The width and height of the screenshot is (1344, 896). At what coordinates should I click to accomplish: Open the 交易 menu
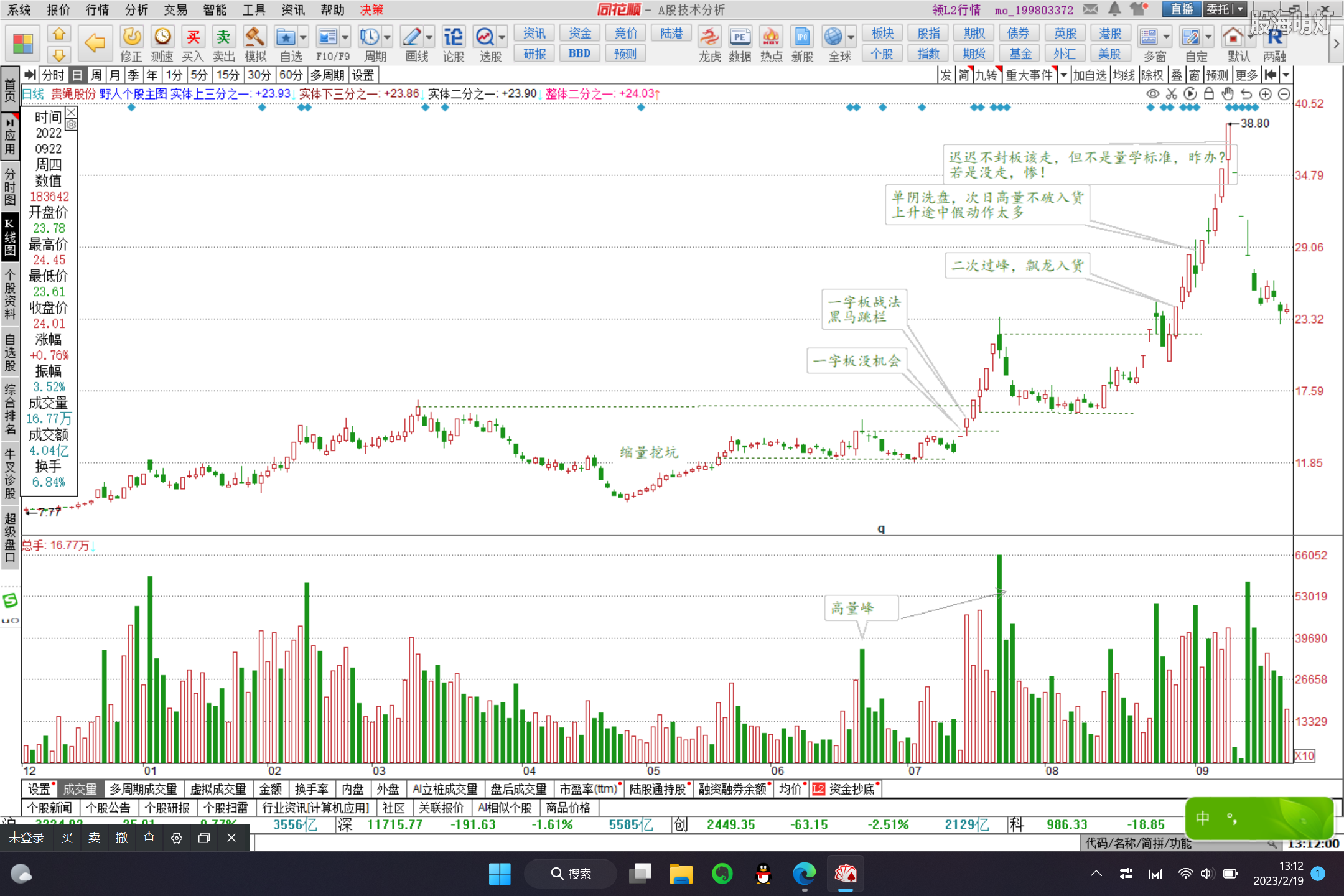click(175, 9)
